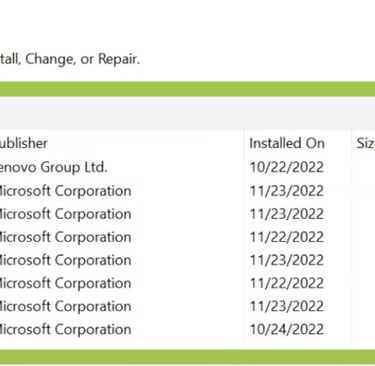Choose Microsoft Corporation beside first 11/22/2022 date
Image resolution: width=375 pixels, height=366 pixels.
click(x=65, y=237)
